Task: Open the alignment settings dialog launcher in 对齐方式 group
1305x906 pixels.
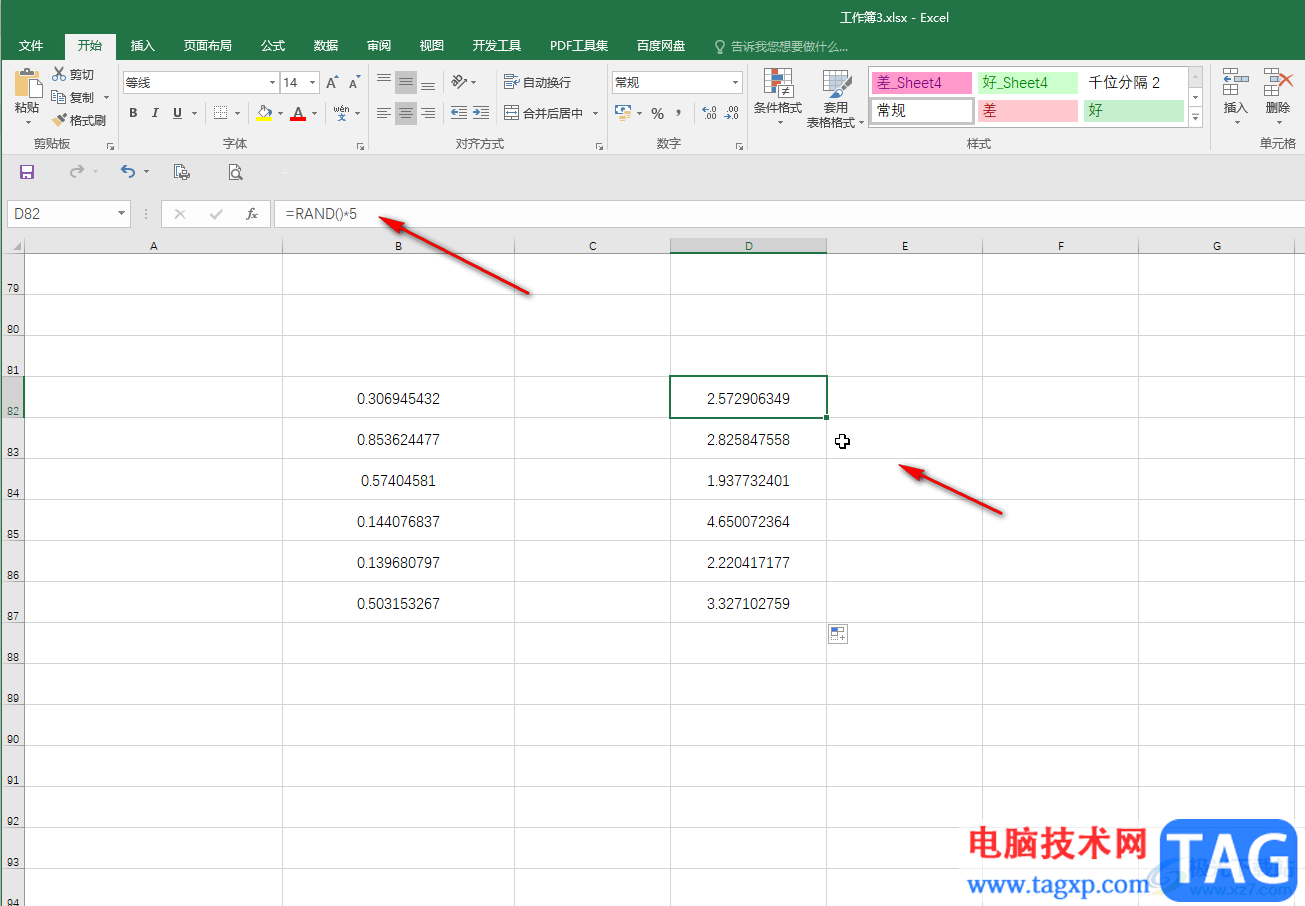Action: 600,146
